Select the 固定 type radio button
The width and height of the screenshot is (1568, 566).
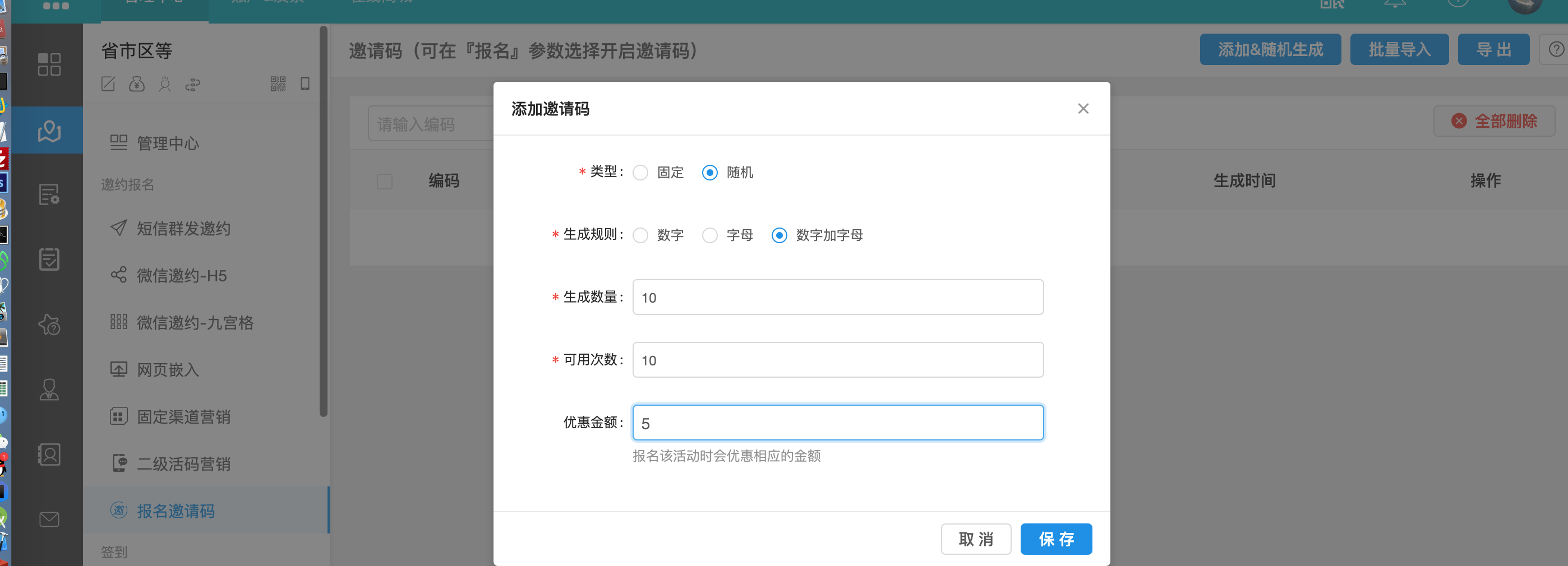click(640, 173)
